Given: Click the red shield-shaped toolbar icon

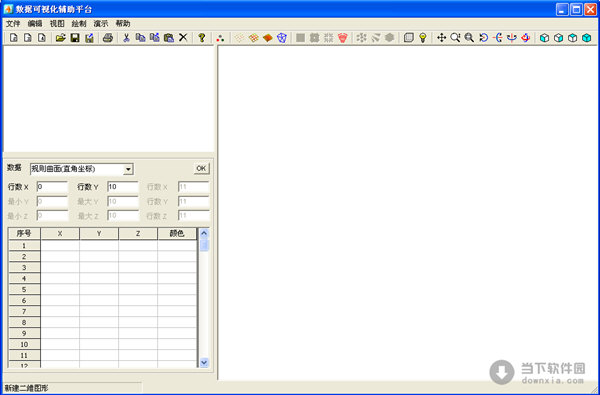Looking at the screenshot, I should (343, 38).
